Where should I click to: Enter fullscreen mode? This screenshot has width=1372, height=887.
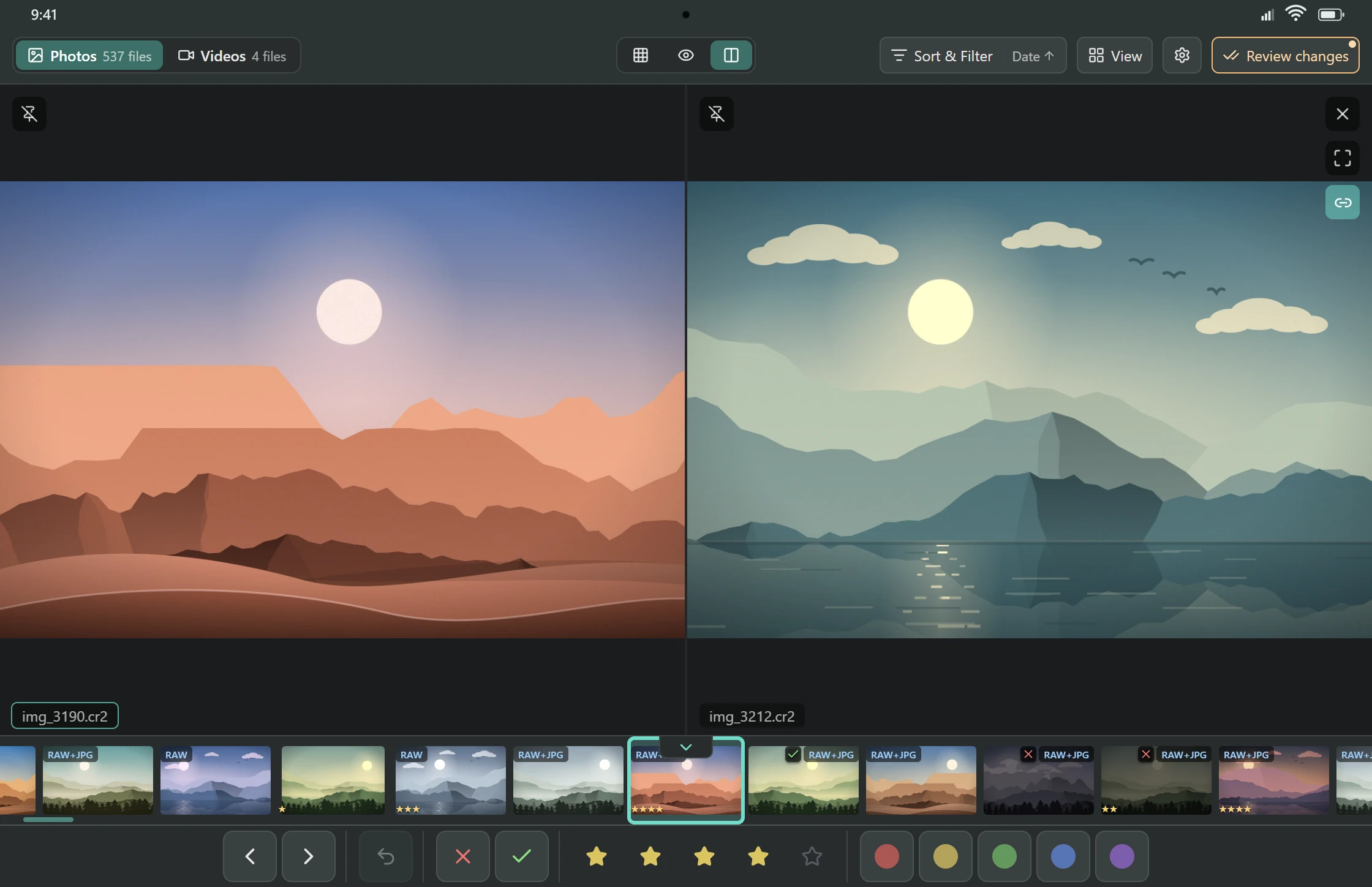pos(1343,158)
